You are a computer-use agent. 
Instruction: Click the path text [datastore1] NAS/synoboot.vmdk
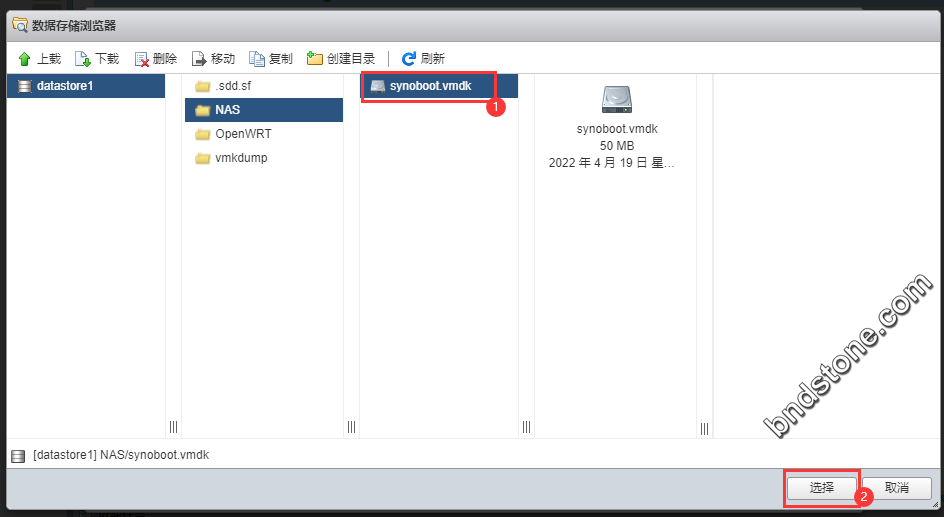[x=121, y=455]
